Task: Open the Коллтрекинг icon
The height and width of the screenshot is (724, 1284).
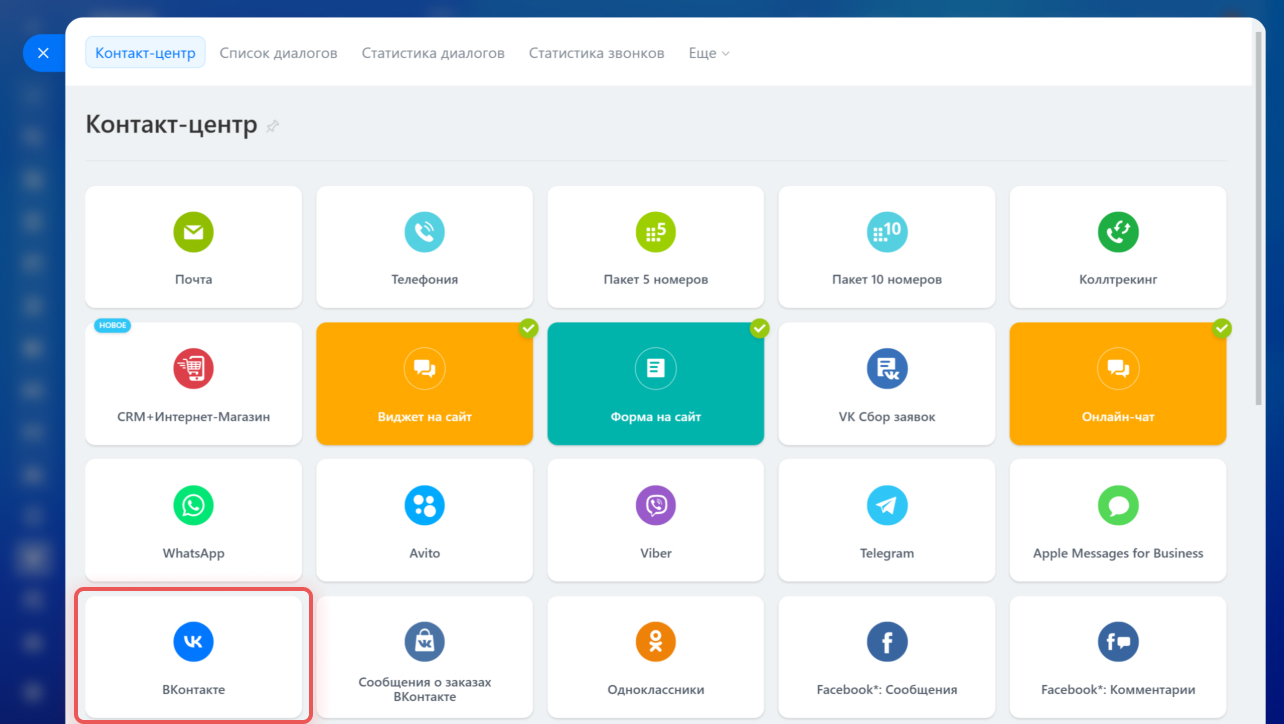Action: [x=1118, y=232]
